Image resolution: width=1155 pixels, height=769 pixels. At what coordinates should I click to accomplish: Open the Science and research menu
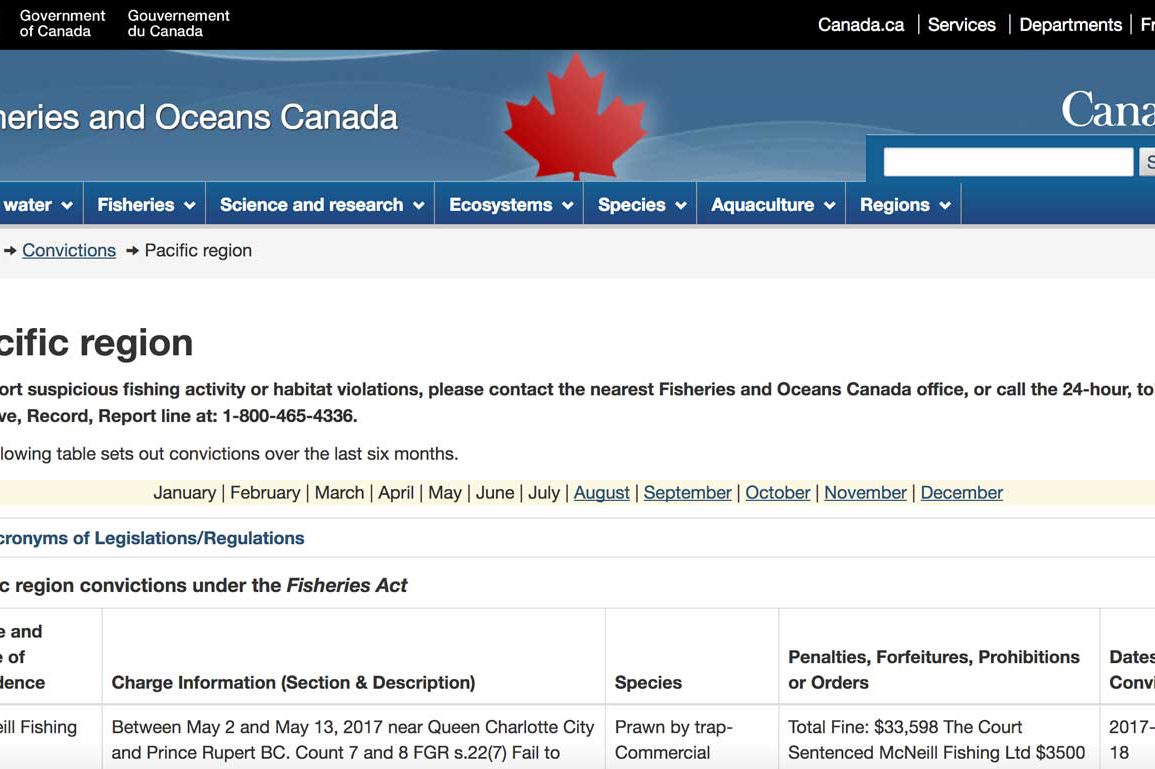pos(321,204)
